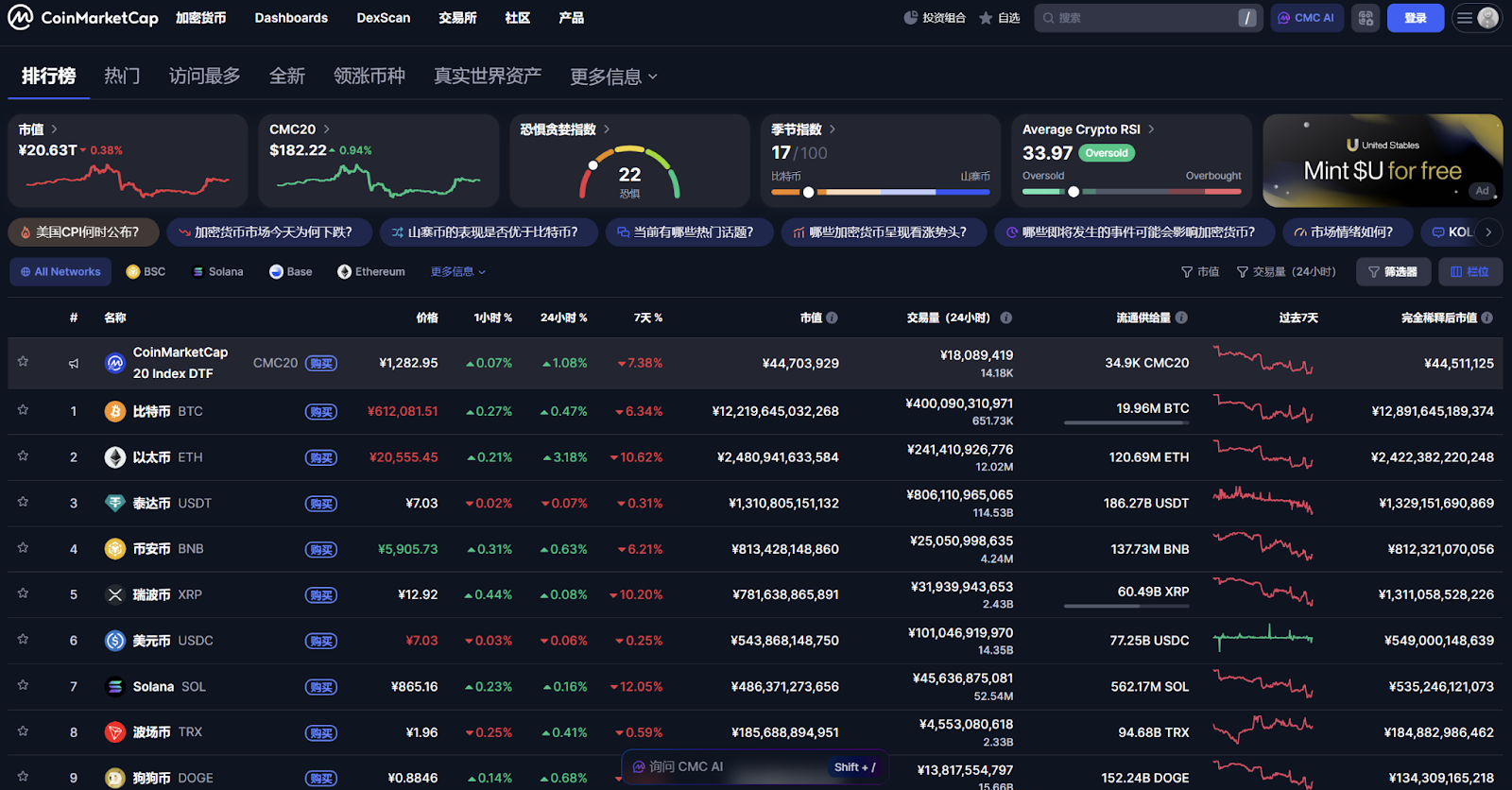Open the 市值 filter dropdown
This screenshot has width=1512, height=790.
point(1200,272)
